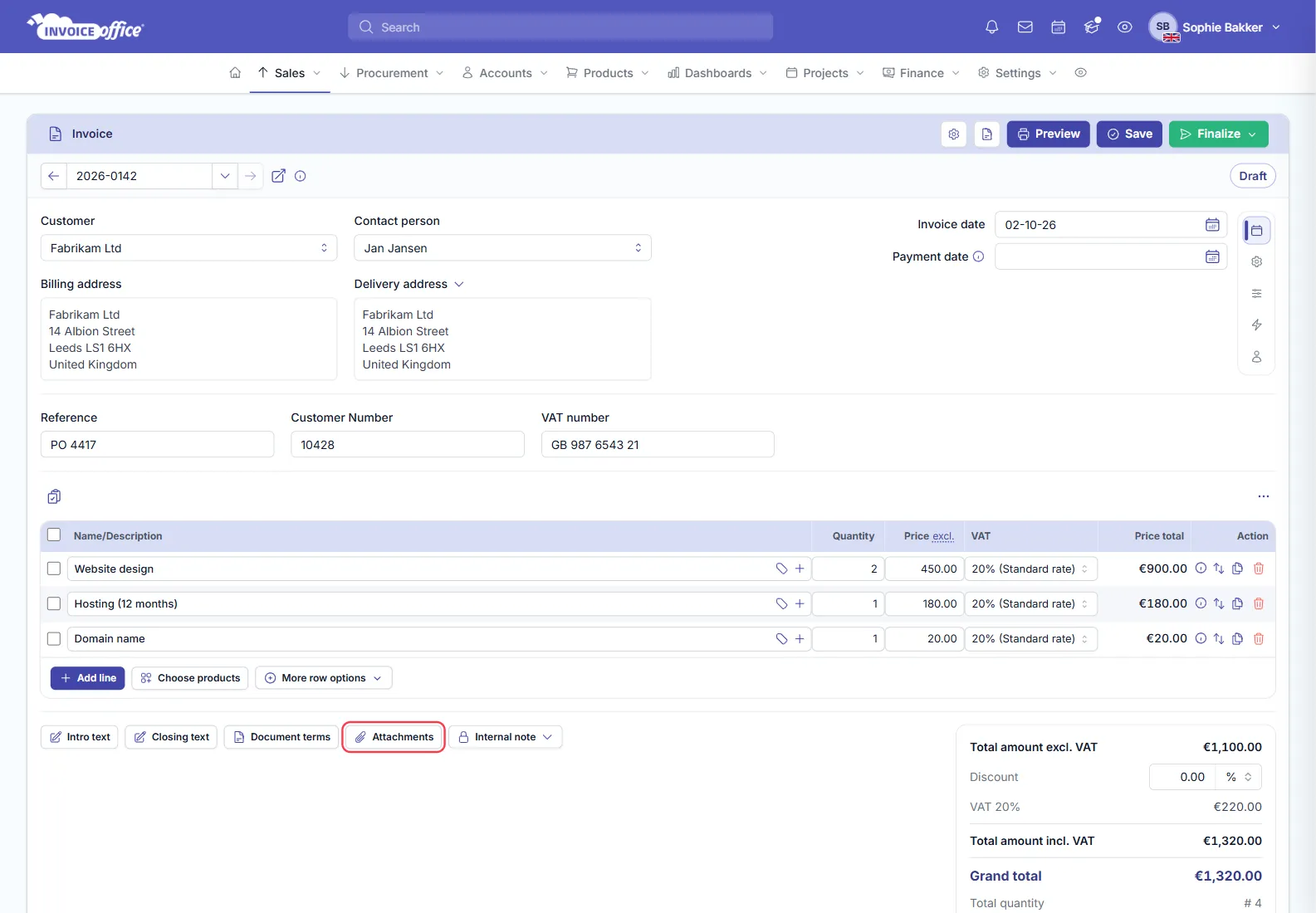Image resolution: width=1316 pixels, height=913 pixels.
Task: Open the Procurement menu
Action: click(x=392, y=73)
